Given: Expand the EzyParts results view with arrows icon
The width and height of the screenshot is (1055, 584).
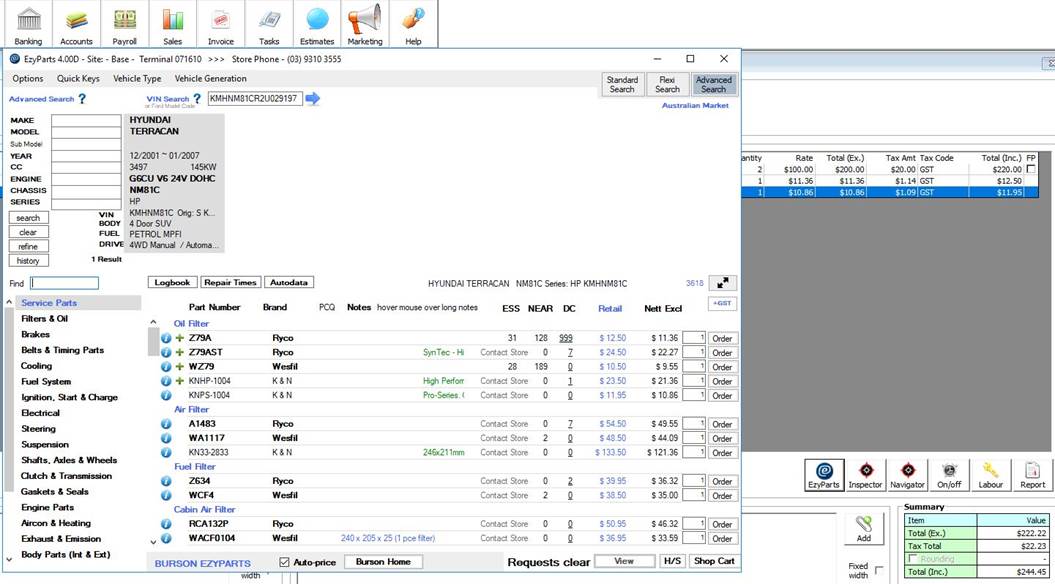Looking at the screenshot, I should (x=723, y=283).
